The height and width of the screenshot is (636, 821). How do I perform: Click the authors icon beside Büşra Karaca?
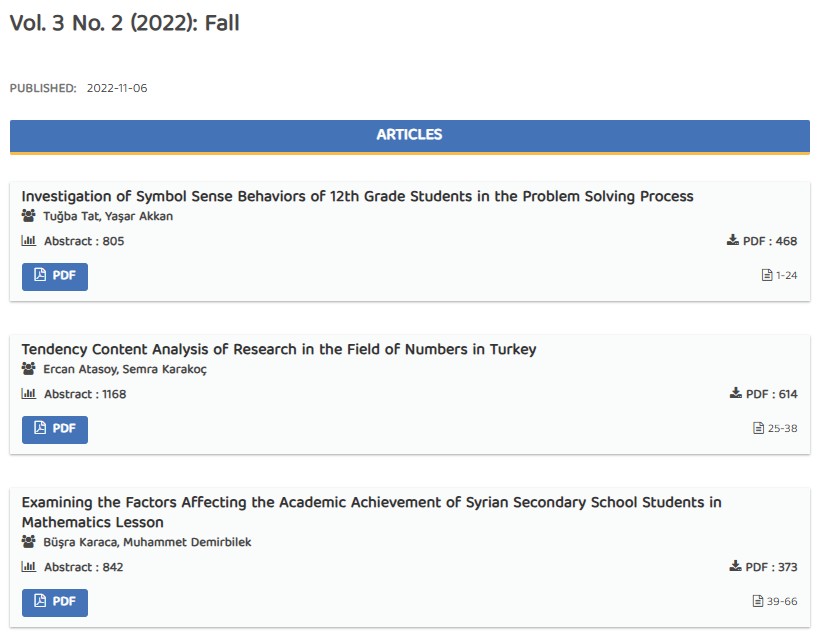click(x=28, y=542)
